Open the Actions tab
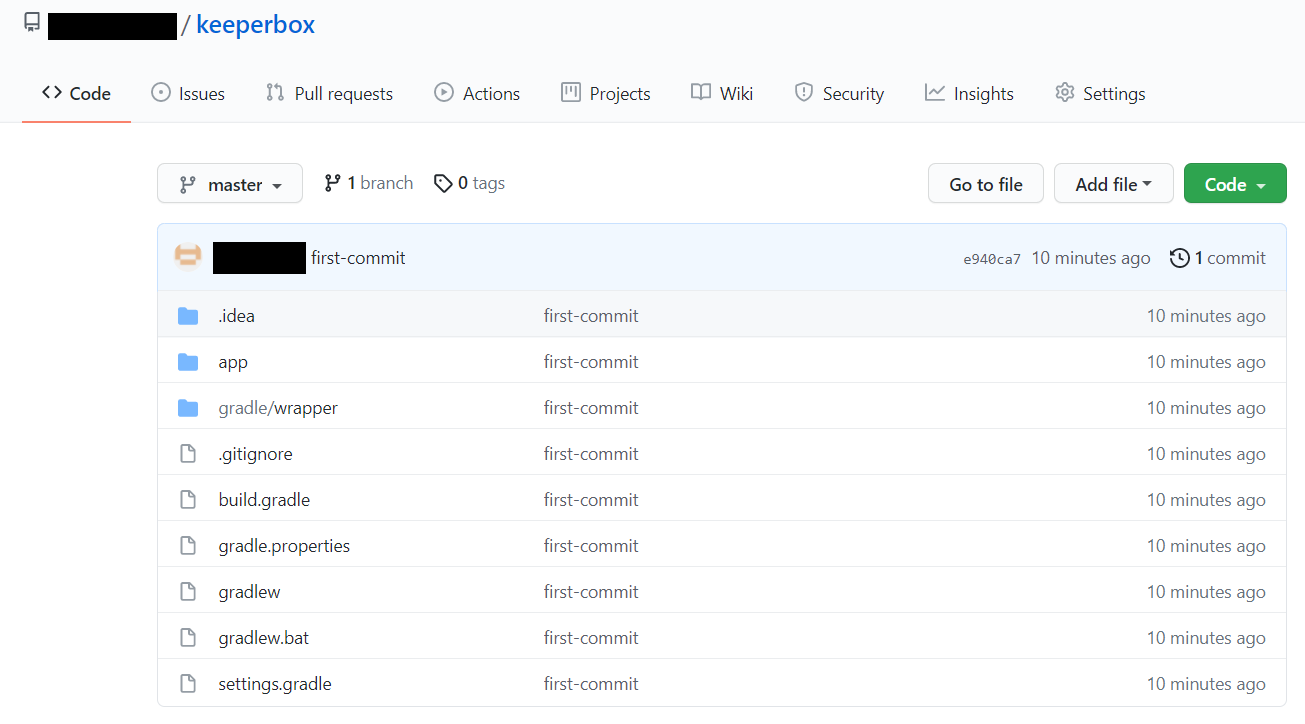Viewport: 1305px width, 724px height. [x=477, y=93]
